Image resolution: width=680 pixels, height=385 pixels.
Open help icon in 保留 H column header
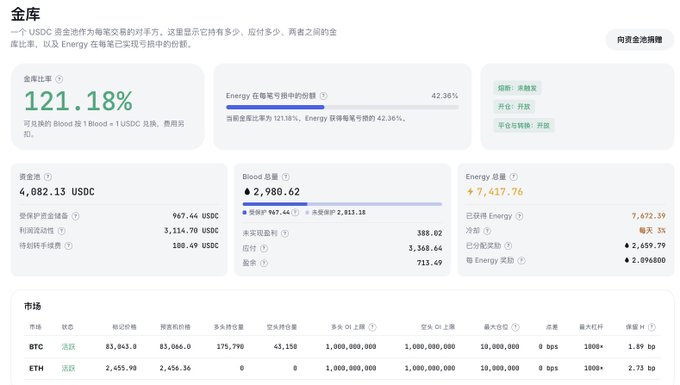(x=651, y=327)
